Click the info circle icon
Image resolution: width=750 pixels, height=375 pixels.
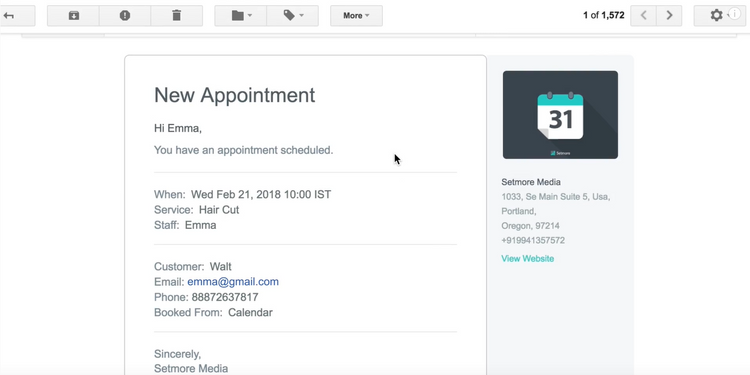734,14
